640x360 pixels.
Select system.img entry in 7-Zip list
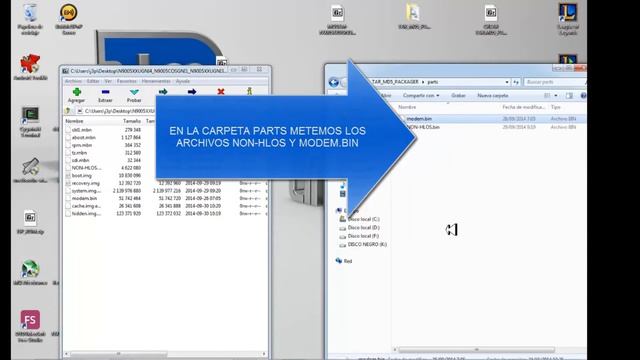(86, 191)
